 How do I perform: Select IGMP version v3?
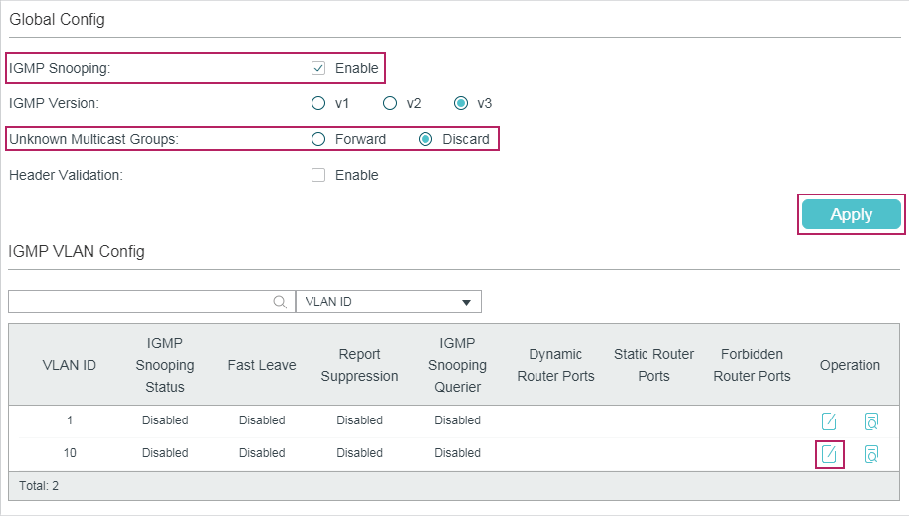click(x=461, y=103)
